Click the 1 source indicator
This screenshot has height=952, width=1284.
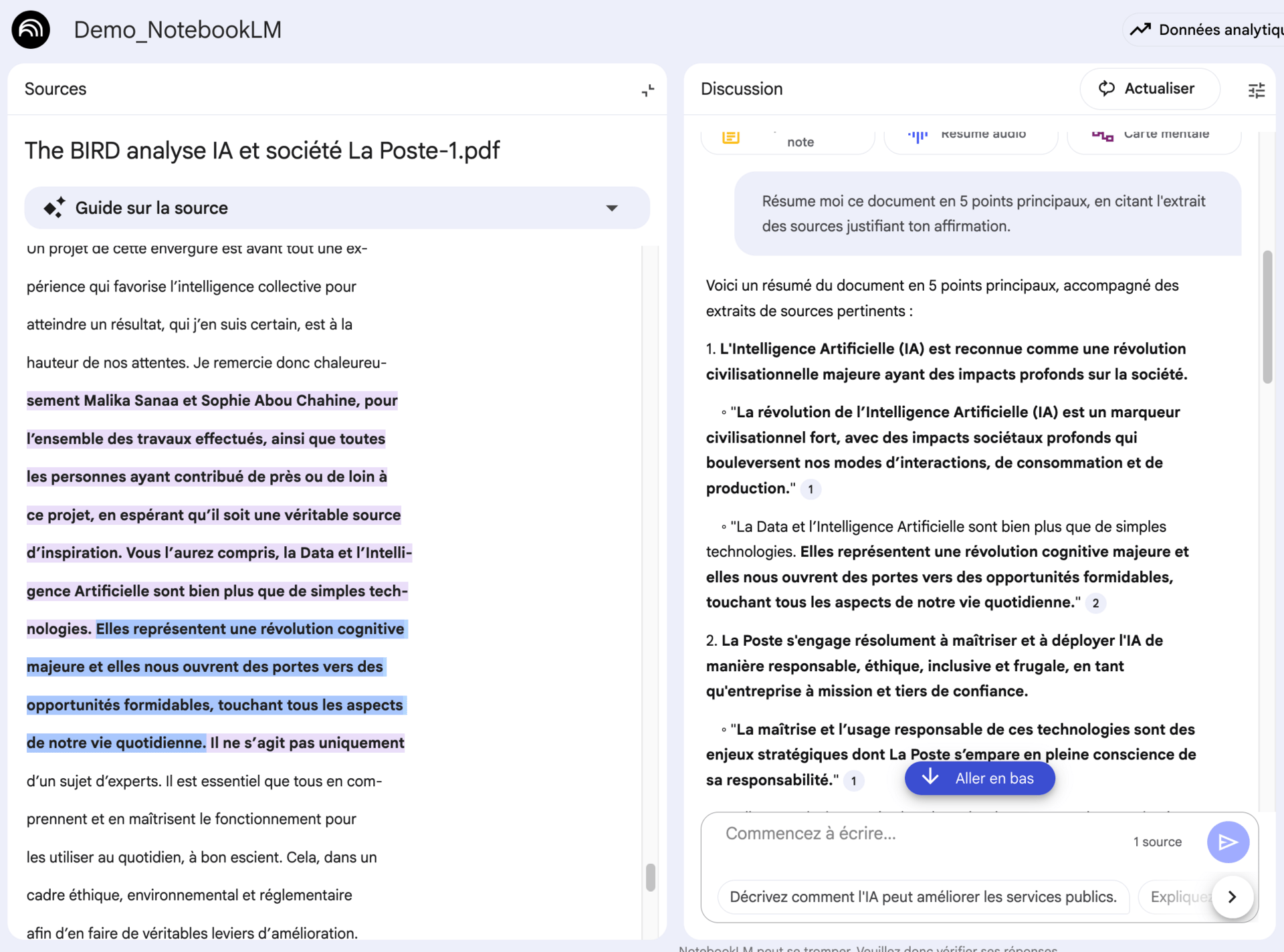(x=1157, y=842)
